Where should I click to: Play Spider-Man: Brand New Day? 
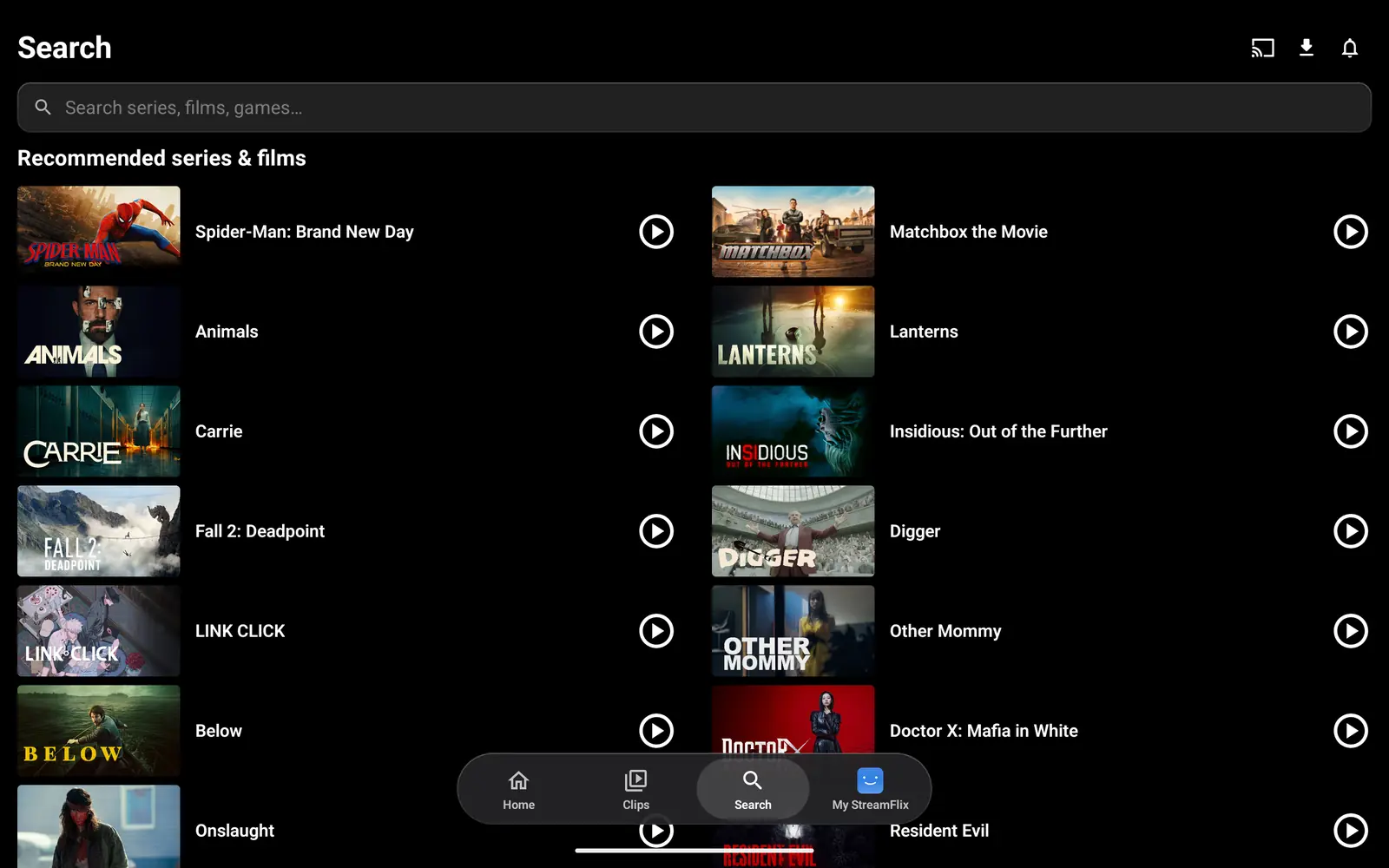point(656,232)
